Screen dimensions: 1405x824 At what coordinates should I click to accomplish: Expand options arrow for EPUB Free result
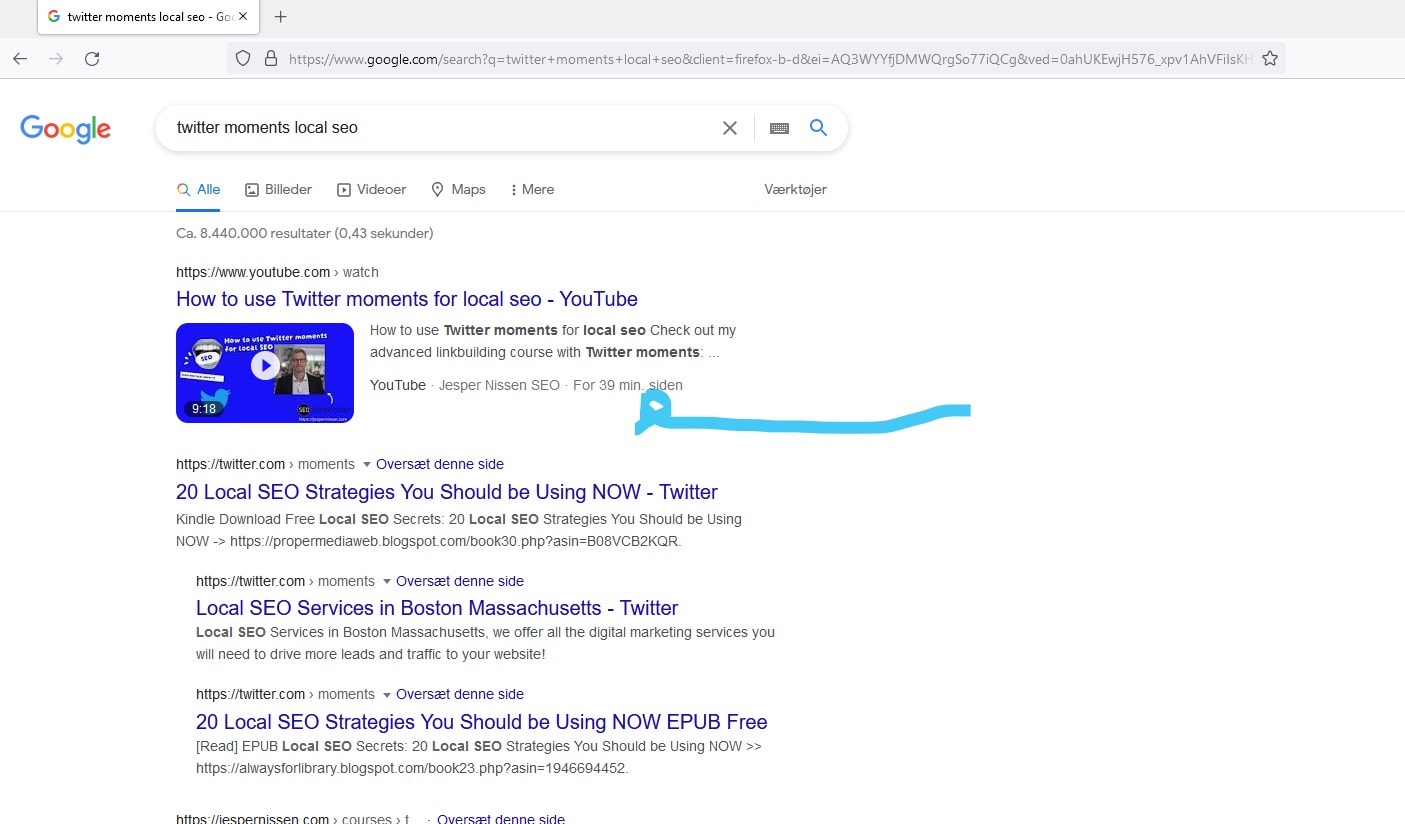[387, 694]
